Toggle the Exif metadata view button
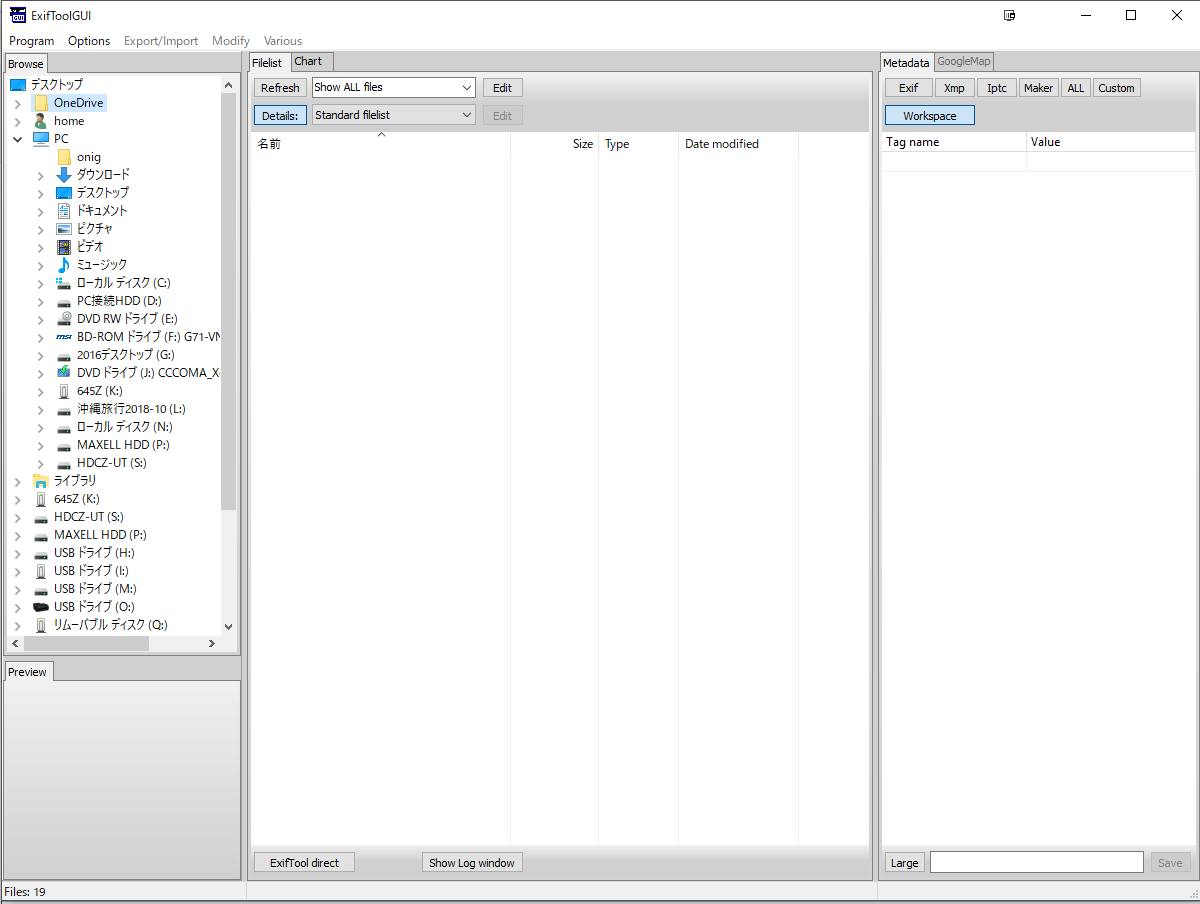 [x=908, y=88]
